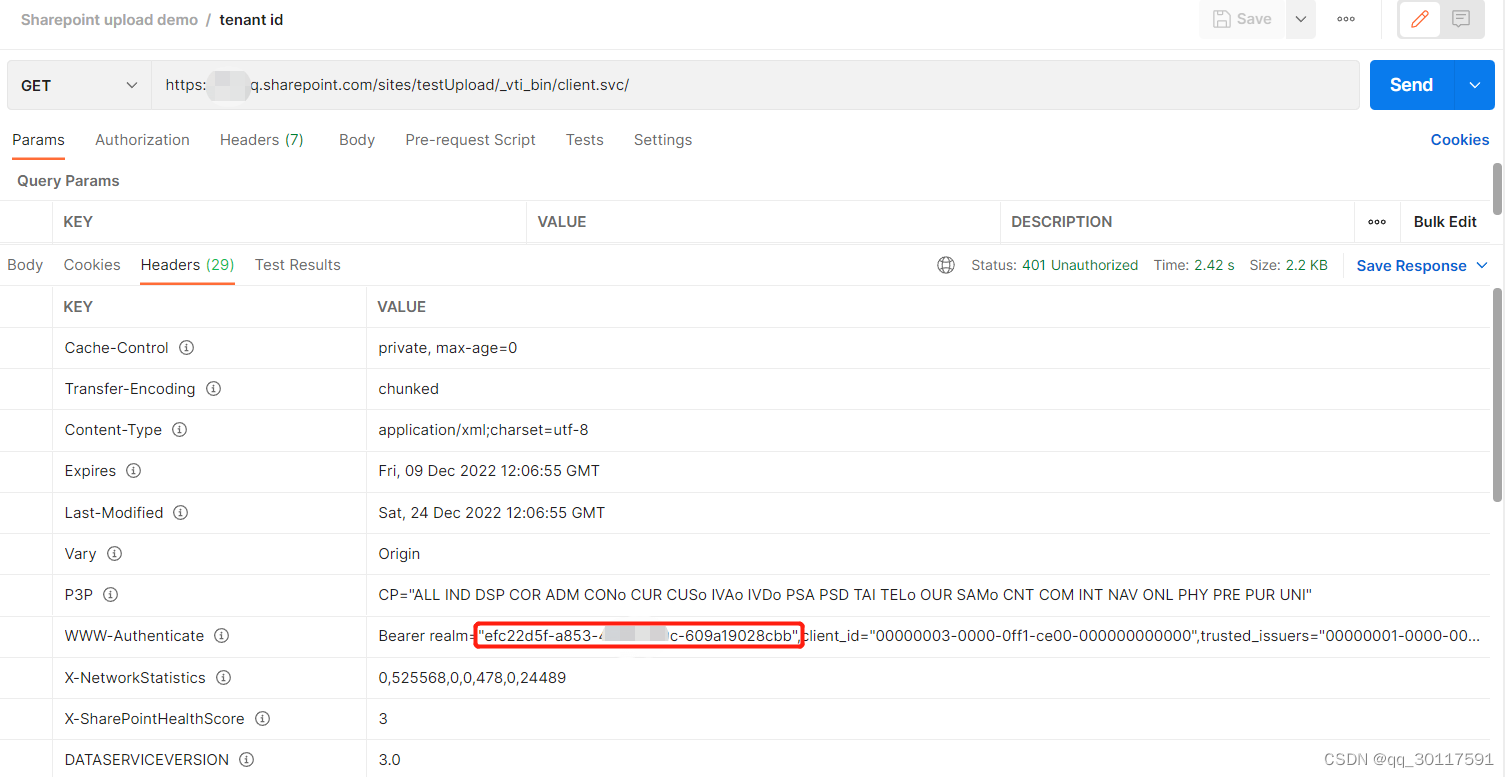Viewport: 1509px width, 777px height.
Task: Open the request Headers (7) tab
Action: 262,140
